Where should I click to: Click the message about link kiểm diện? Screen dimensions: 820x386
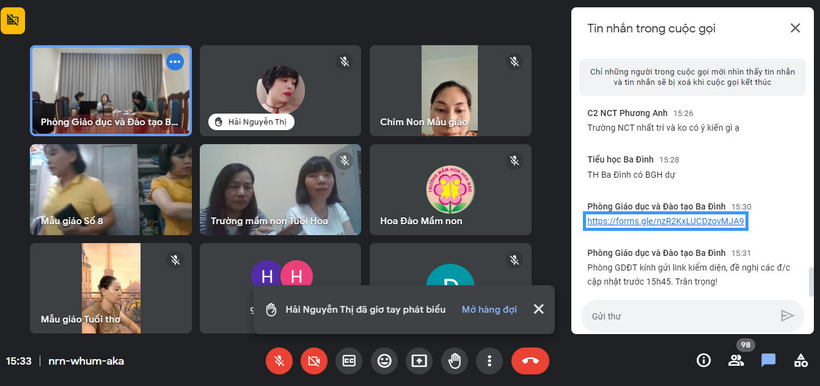689,275
